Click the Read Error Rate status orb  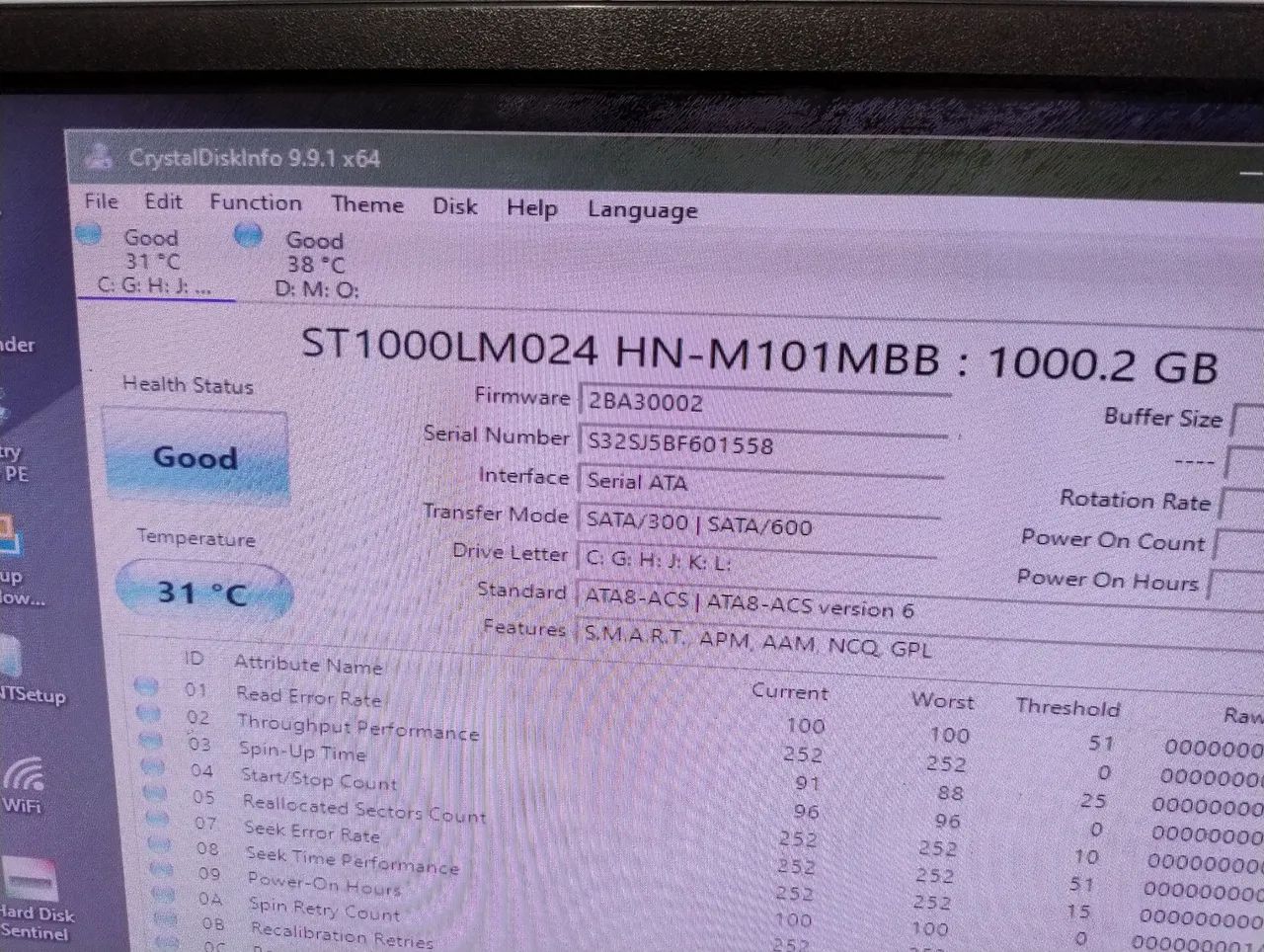coord(146,685)
